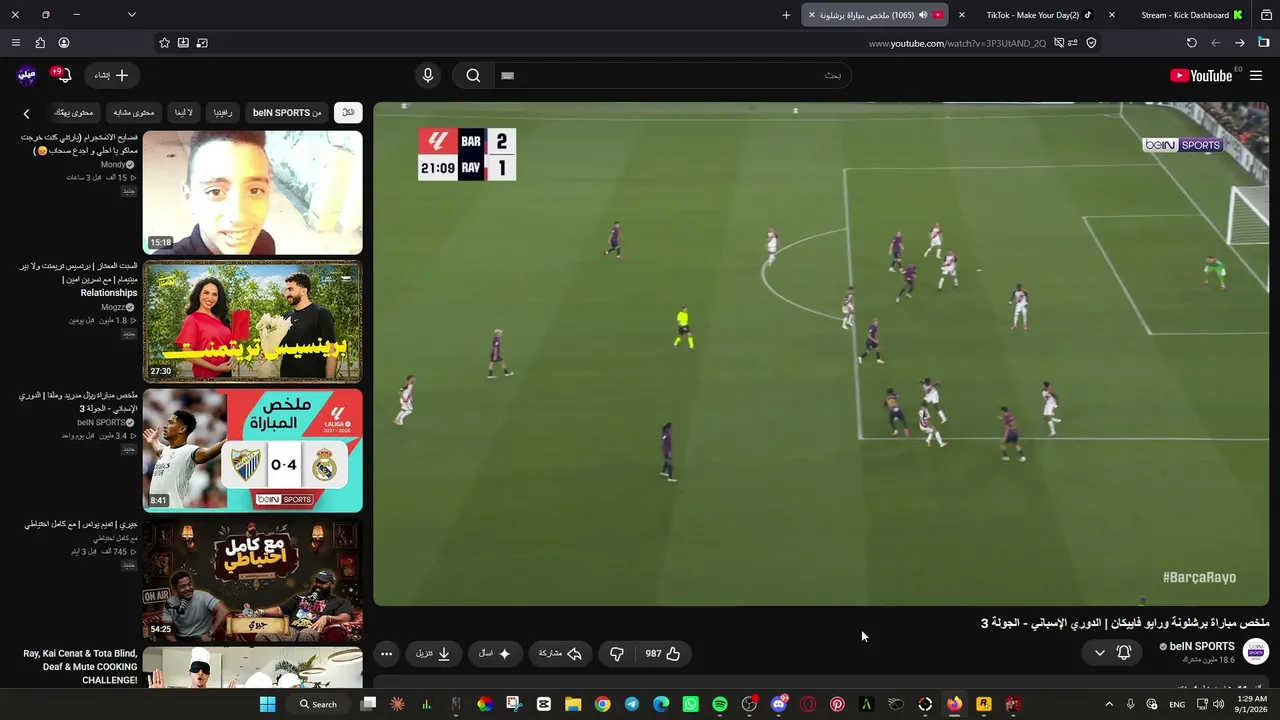
Task: Select the 'All' filter chip
Action: point(348,113)
